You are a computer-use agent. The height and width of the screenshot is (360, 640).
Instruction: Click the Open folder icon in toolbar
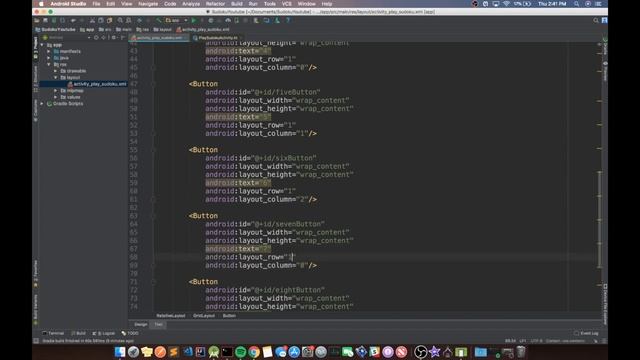pos(37,20)
